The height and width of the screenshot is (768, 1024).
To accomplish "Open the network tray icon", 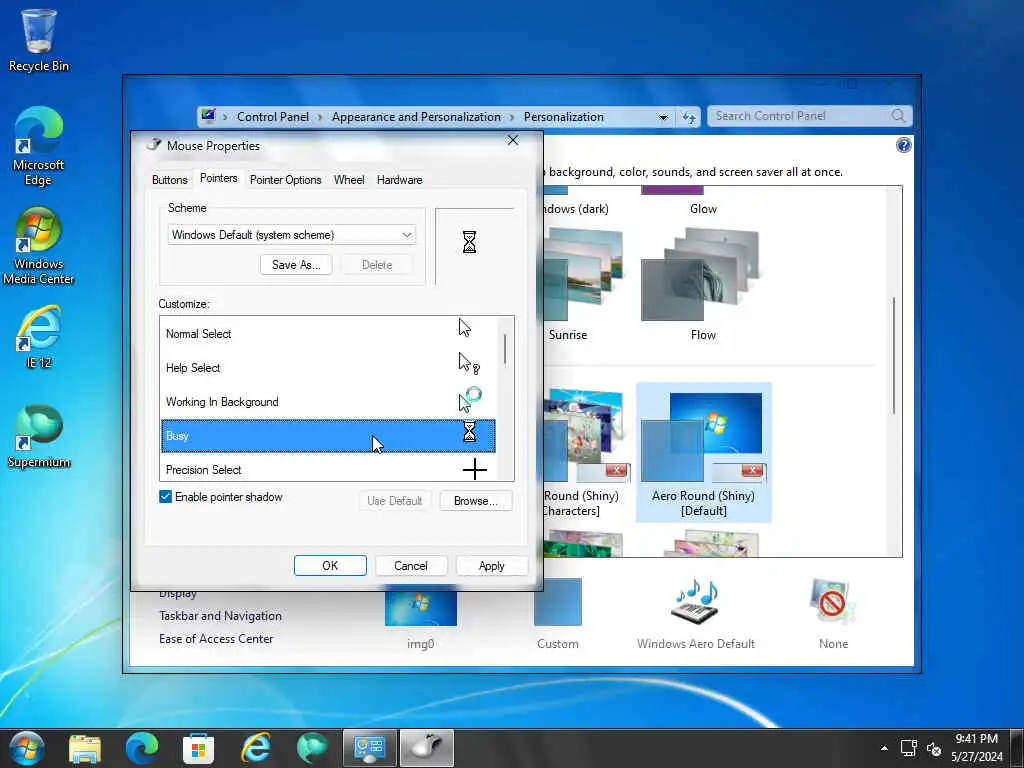I will coord(908,748).
